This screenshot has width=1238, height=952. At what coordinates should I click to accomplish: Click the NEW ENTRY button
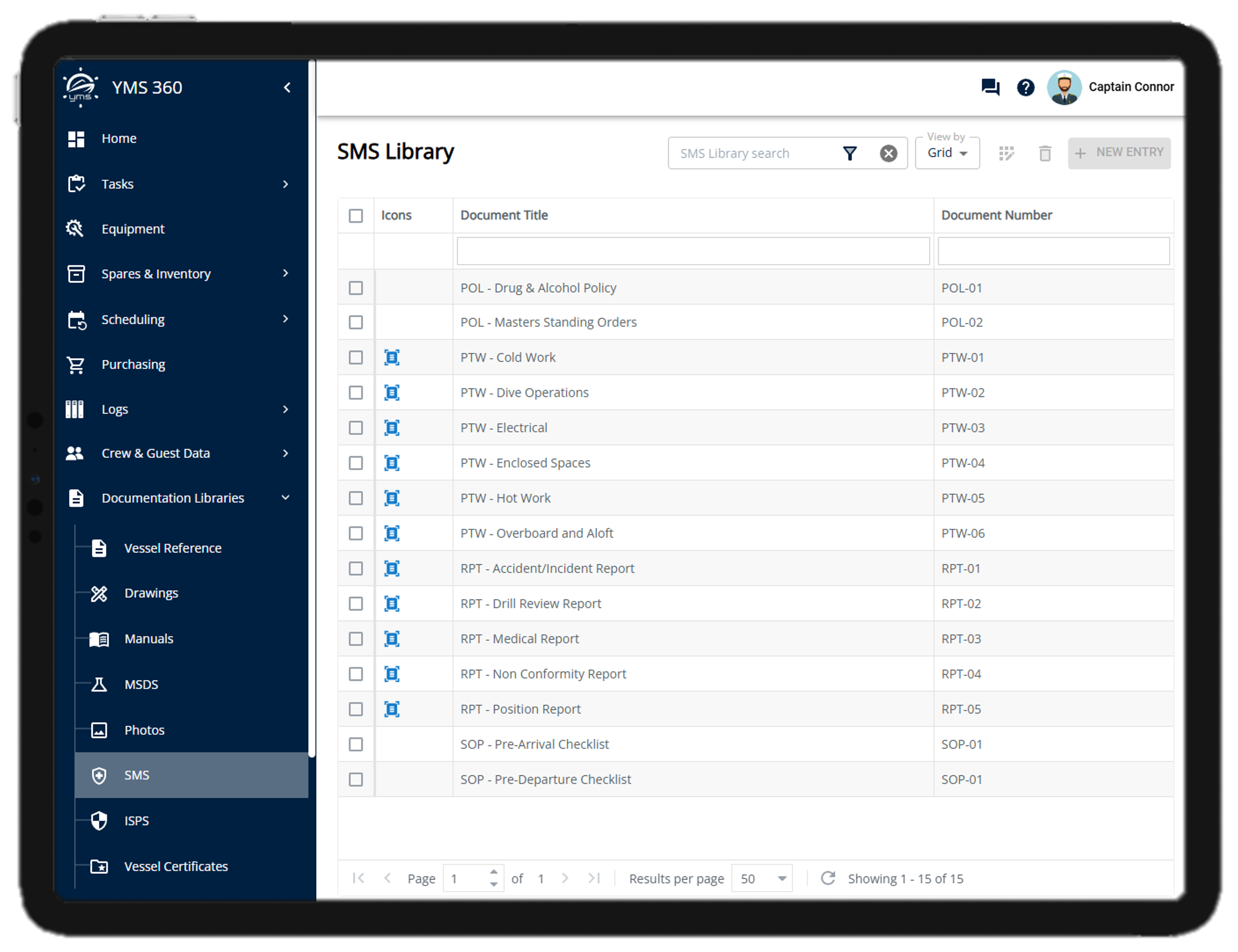click(x=1119, y=153)
